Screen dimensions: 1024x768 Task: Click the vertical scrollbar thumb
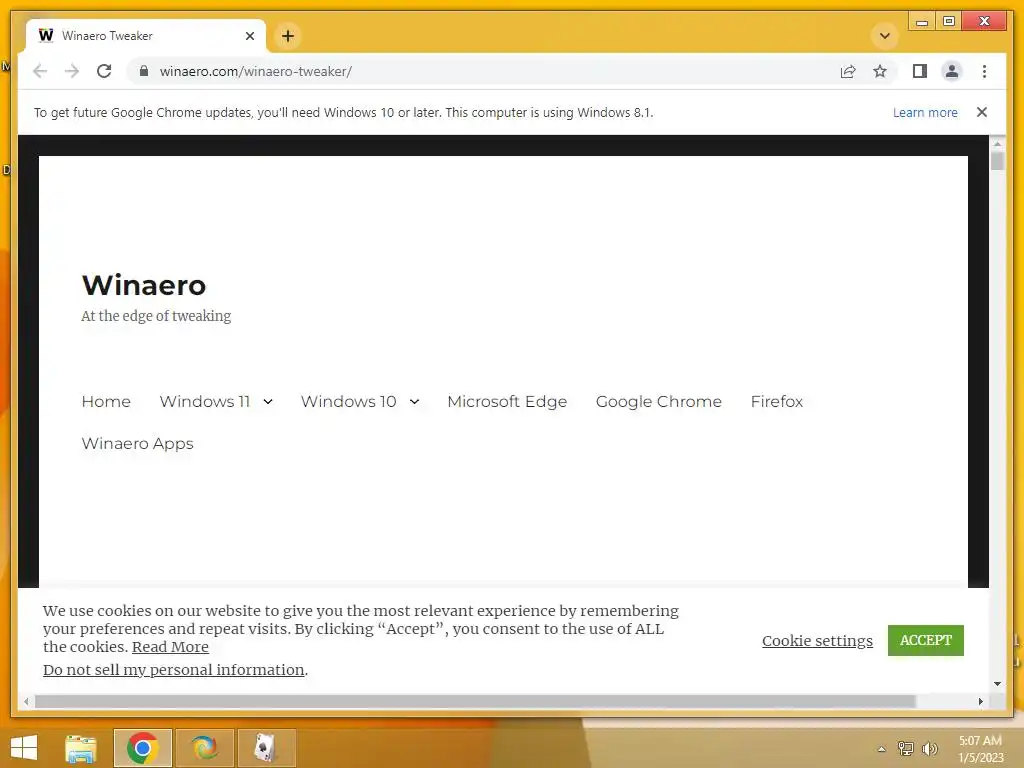997,161
